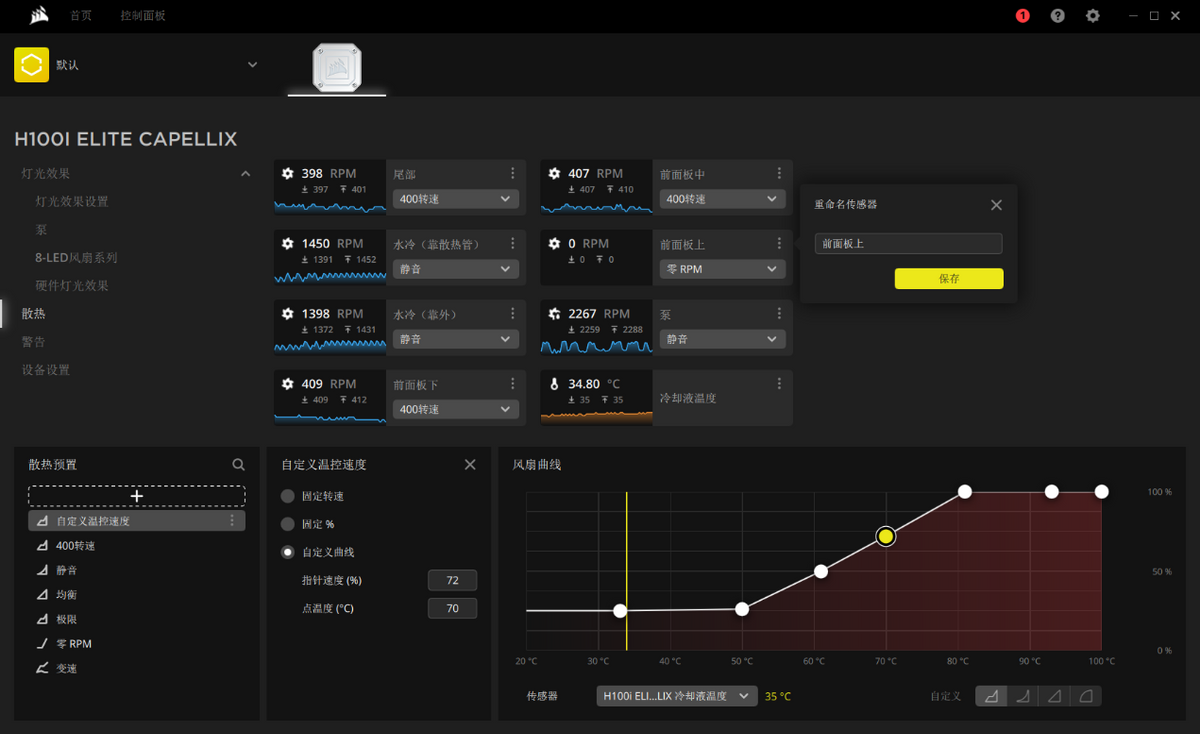Screen dimensions: 1200x734
Task: Click the curve point at 50 °C
Action: point(742,609)
